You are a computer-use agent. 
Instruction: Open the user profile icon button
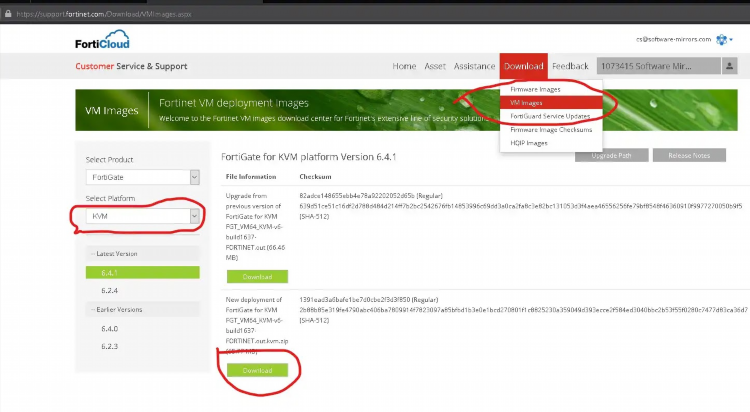click(x=729, y=66)
